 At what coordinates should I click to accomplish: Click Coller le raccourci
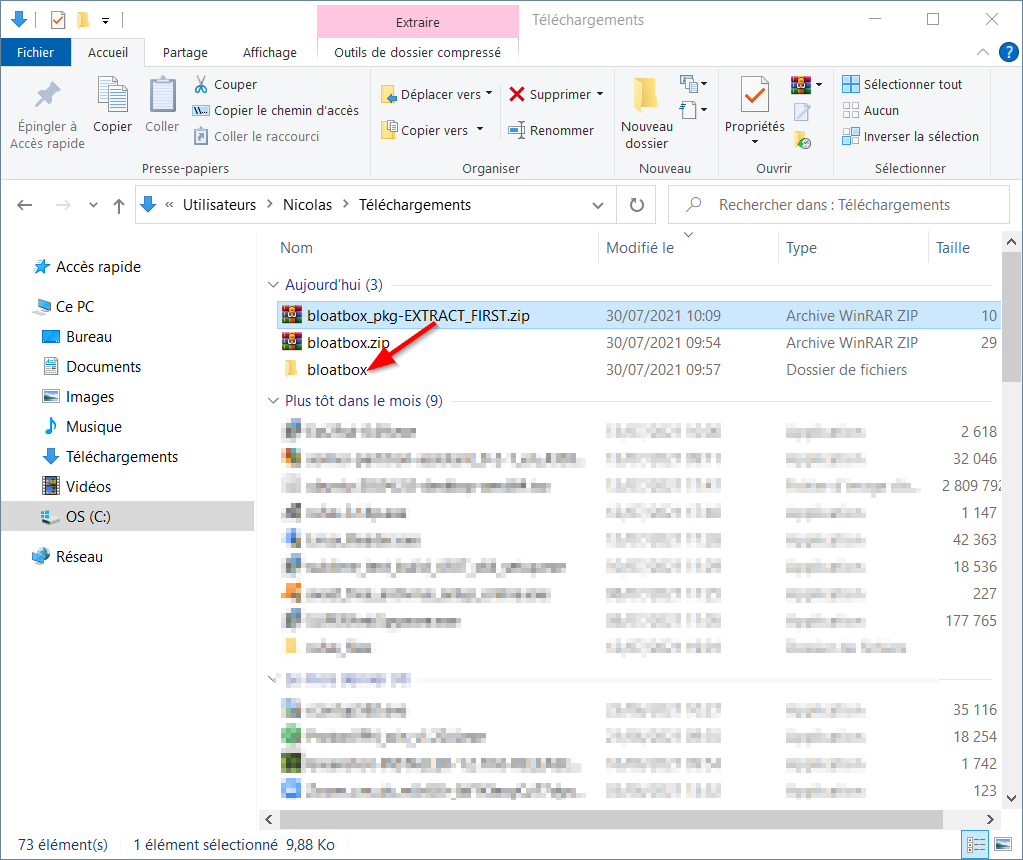(256, 136)
